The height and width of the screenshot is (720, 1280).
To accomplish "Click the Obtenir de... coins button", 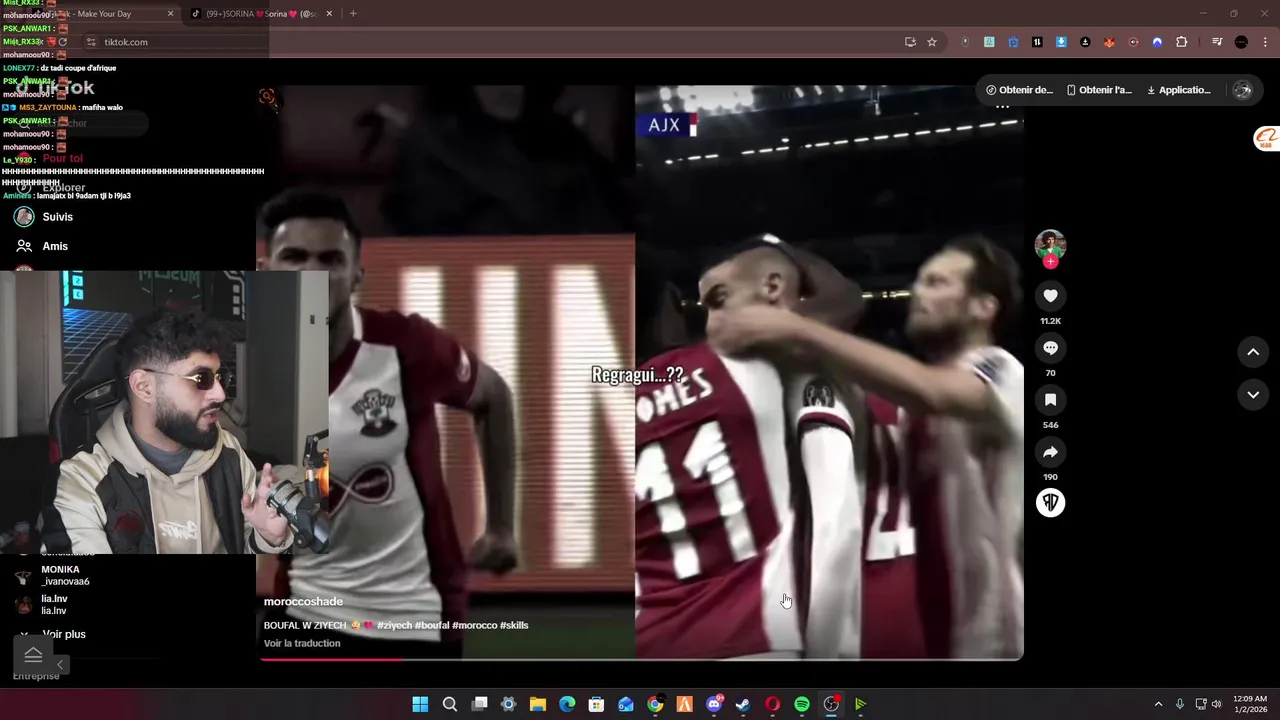I will [x=1019, y=90].
